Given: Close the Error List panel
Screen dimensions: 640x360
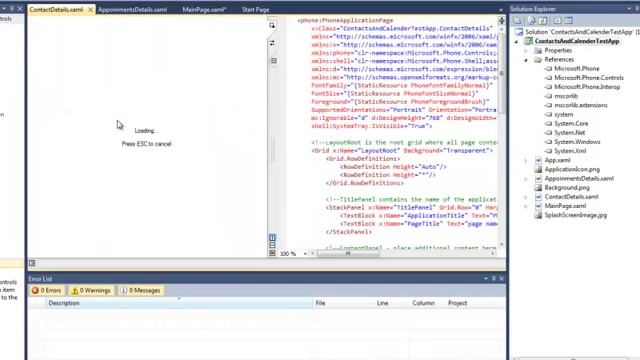Looking at the screenshot, I should point(502,278).
